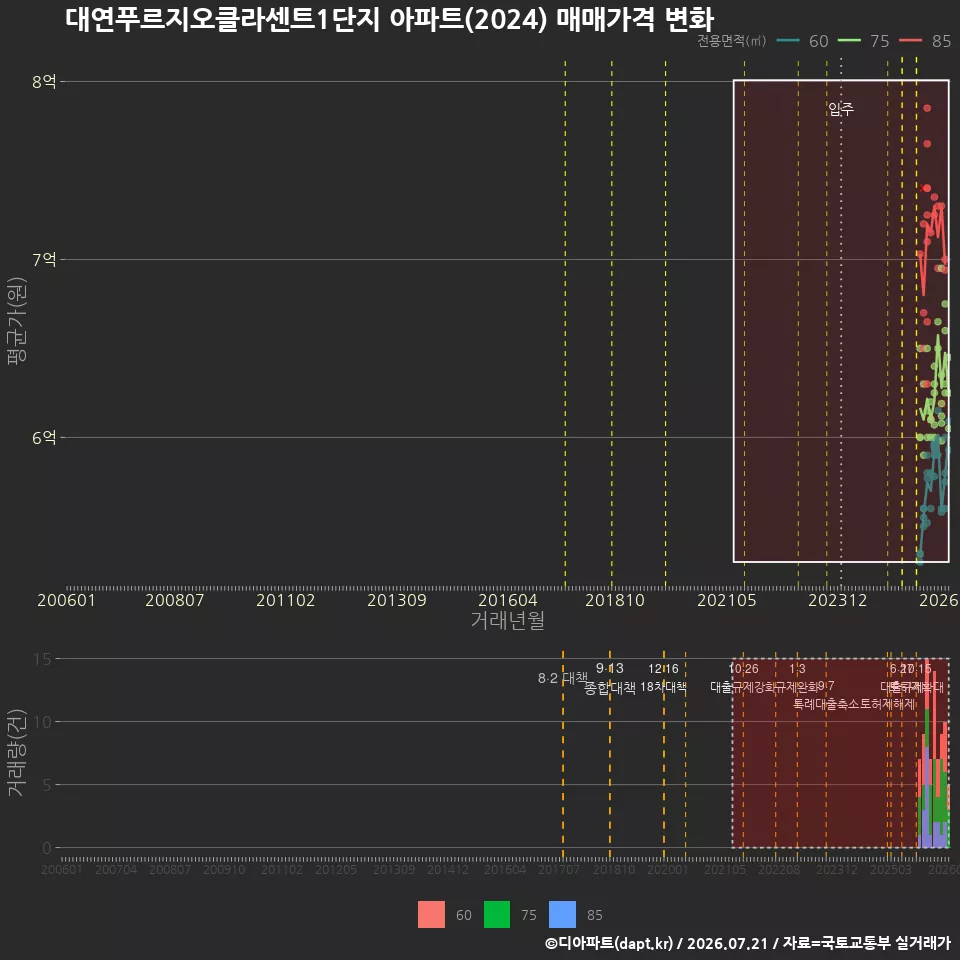Screen dimensions: 960x960
Task: Click the 201205 label on the volume chart axis
Action: (336, 869)
